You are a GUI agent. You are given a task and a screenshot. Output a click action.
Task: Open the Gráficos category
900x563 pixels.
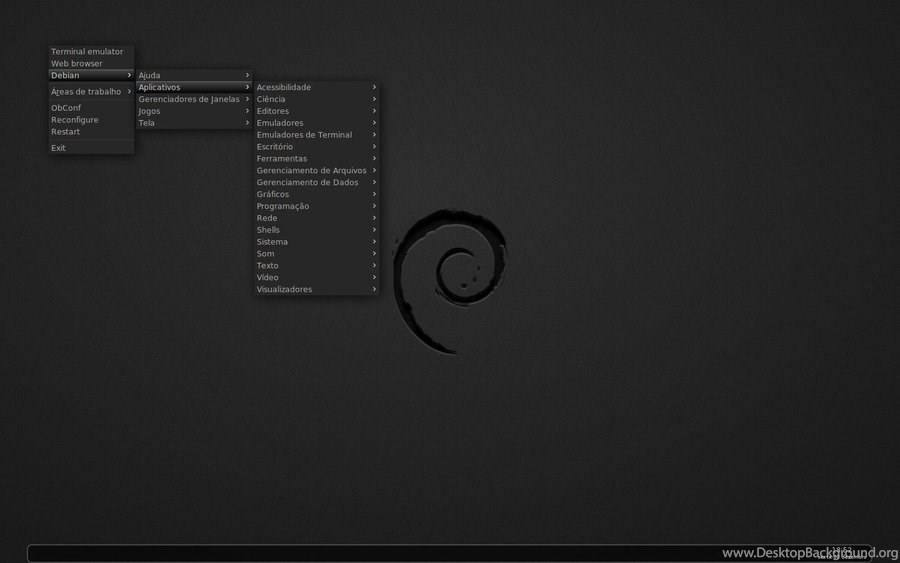pyautogui.click(x=316, y=195)
